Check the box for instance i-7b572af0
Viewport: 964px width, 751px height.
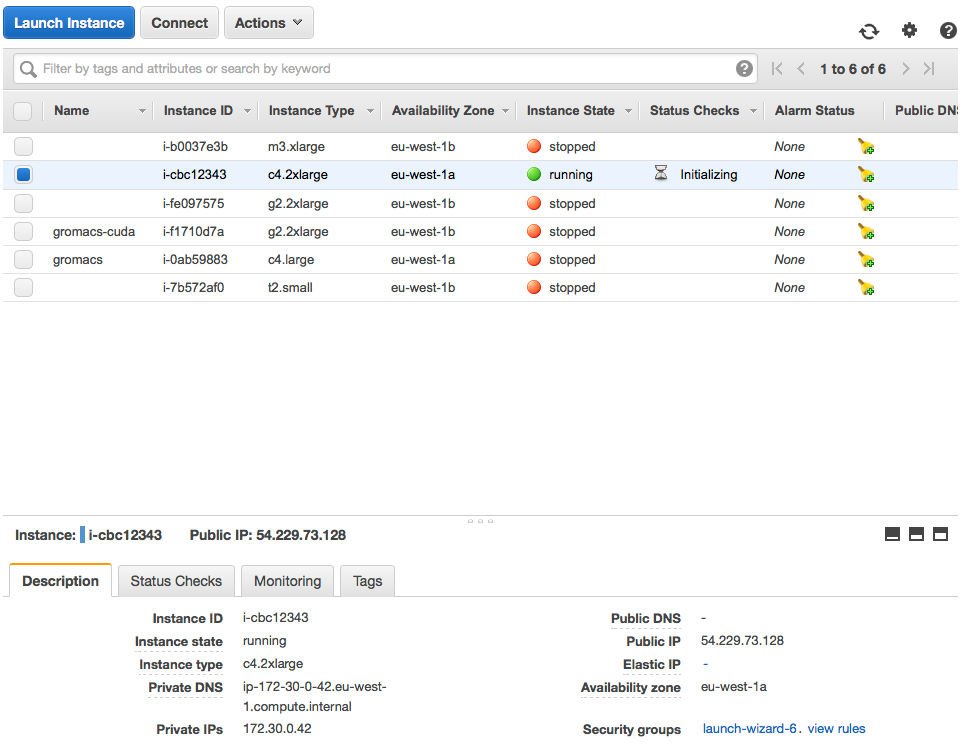(23, 288)
